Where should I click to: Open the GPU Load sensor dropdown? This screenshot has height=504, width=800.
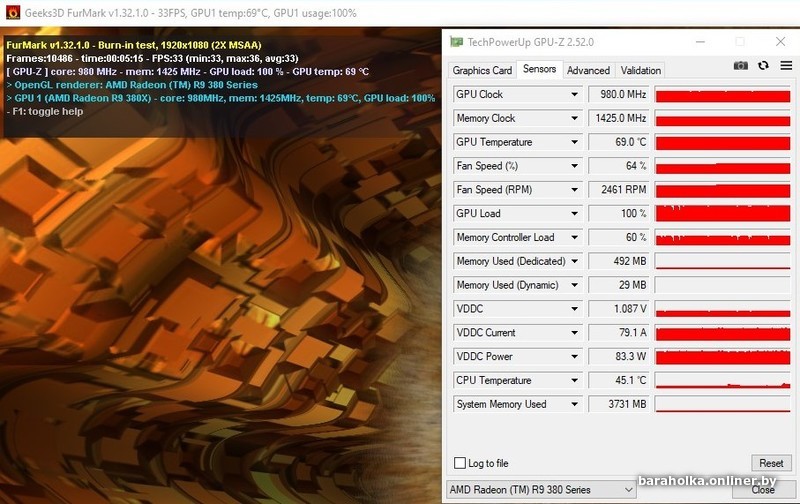[574, 213]
